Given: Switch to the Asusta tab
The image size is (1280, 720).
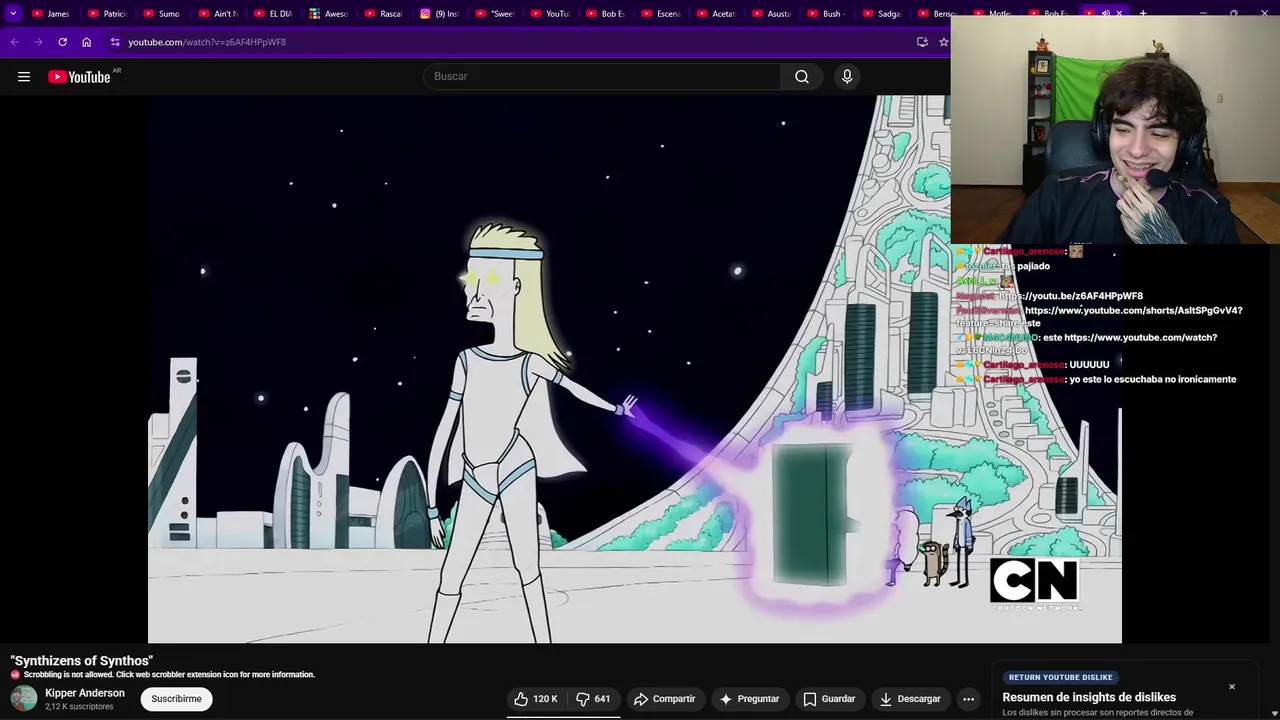Looking at the screenshot, I should point(771,13).
